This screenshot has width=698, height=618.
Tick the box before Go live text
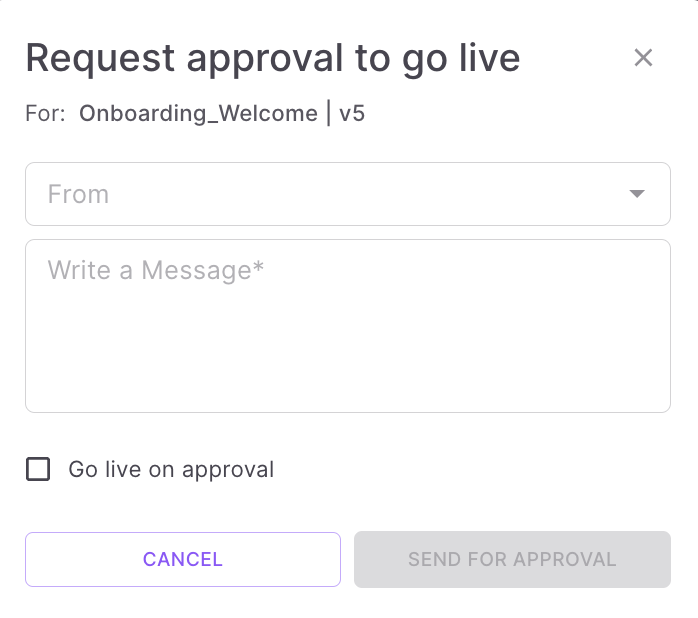(38, 469)
